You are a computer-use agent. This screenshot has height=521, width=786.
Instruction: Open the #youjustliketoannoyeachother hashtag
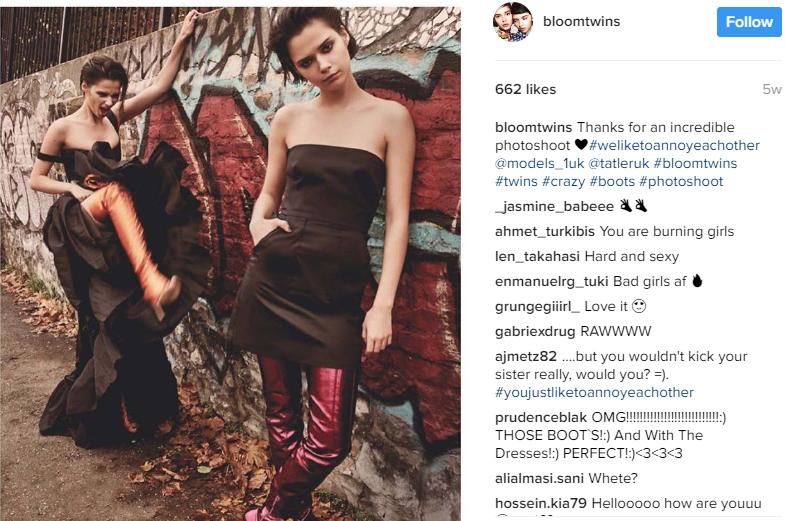coord(595,393)
